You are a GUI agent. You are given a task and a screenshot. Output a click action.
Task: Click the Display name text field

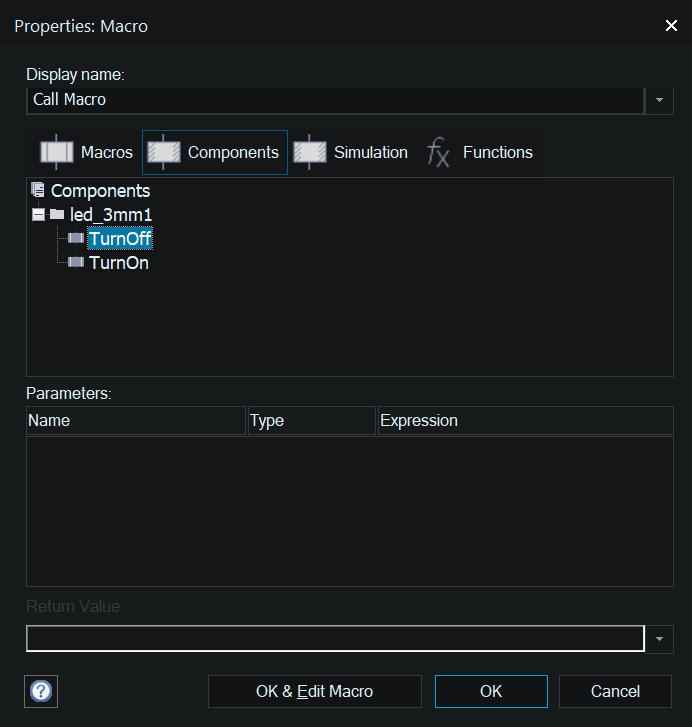(x=335, y=100)
